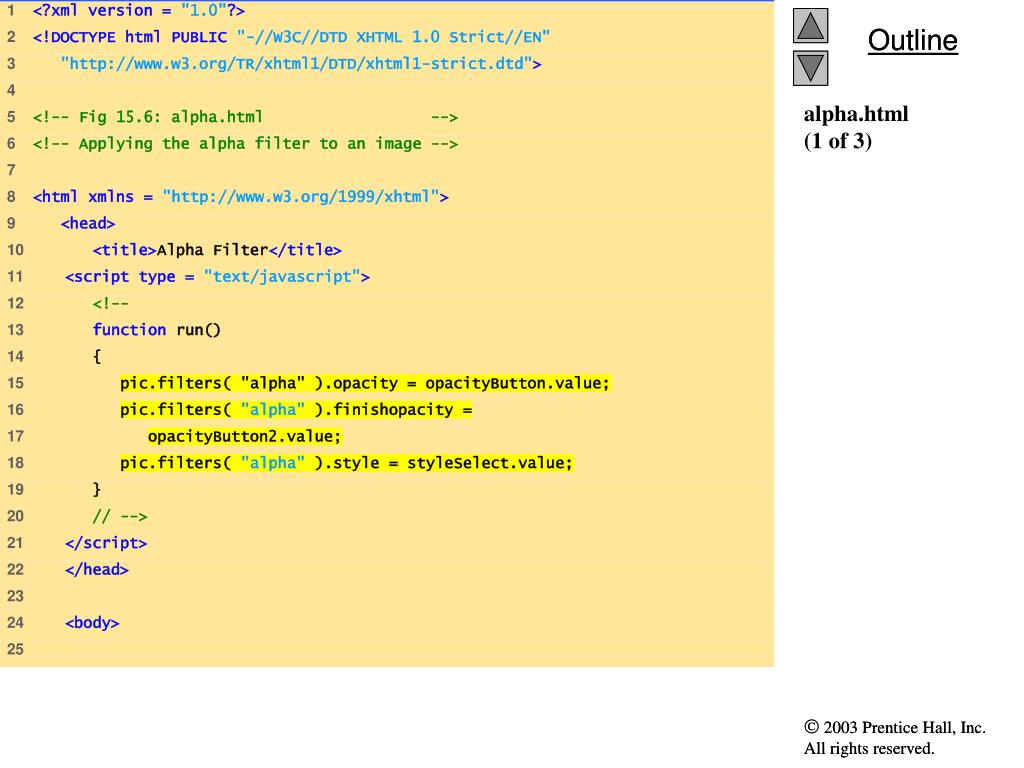The image size is (1024, 768).
Task: Click the "Fig 15.6: alpha.html" comment
Action: pyautogui.click(x=245, y=118)
